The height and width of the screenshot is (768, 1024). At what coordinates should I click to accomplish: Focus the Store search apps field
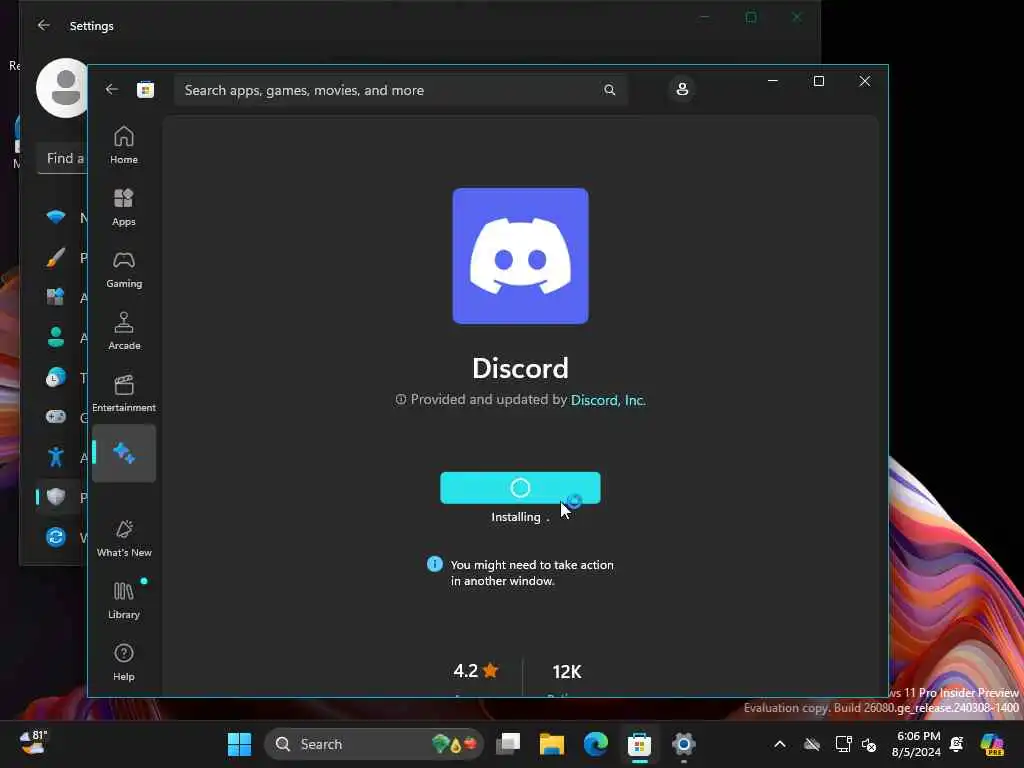point(401,90)
